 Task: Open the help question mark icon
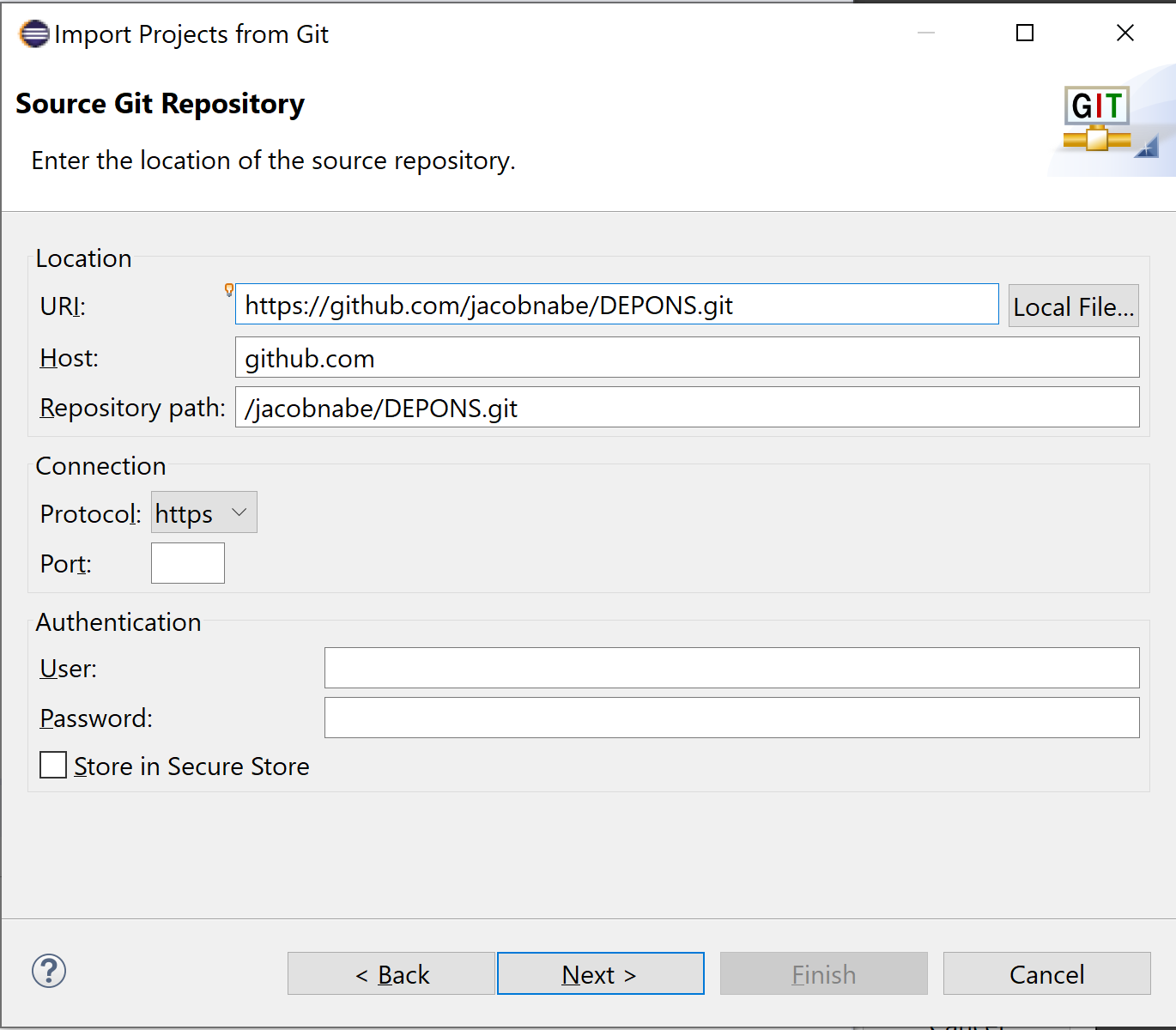49,972
